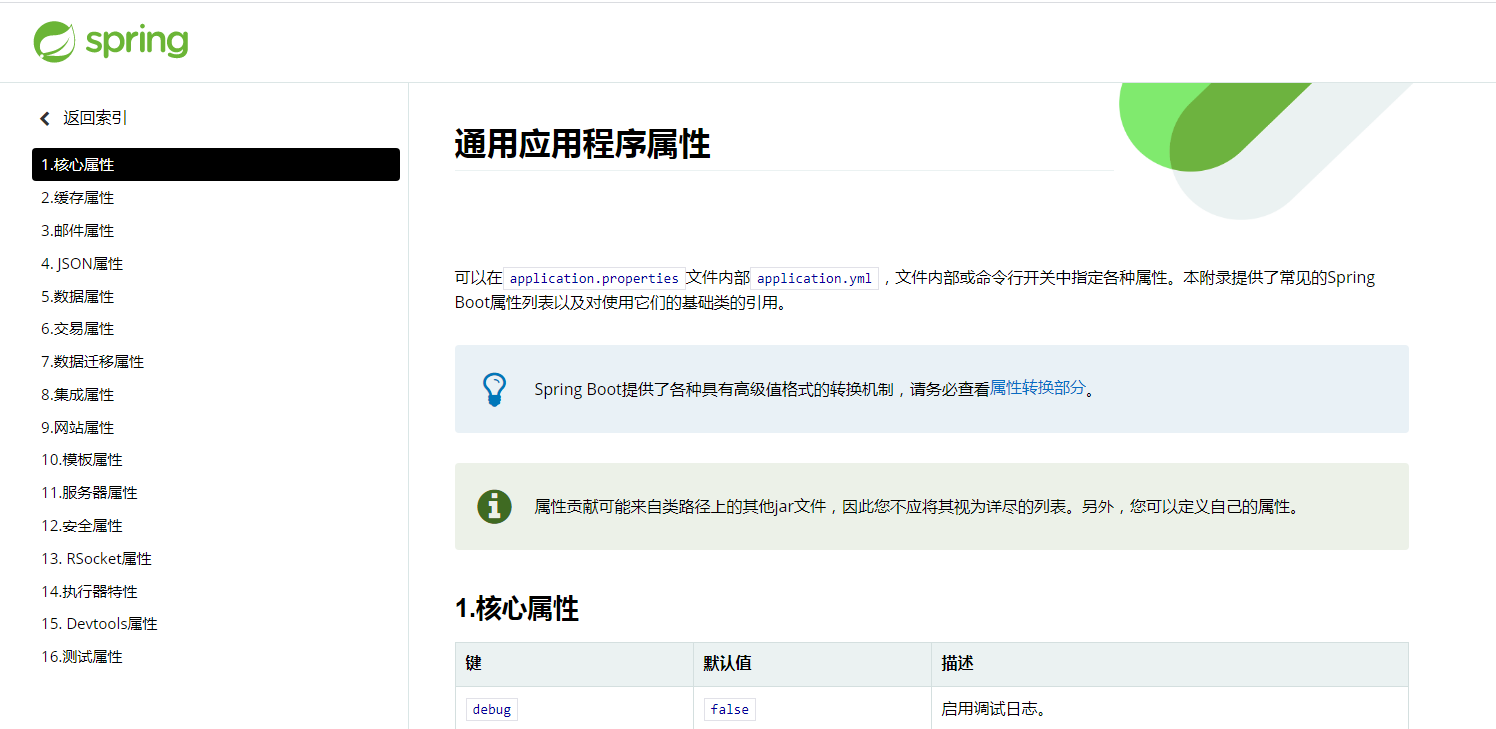Go to 8.集成属性

click(x=78, y=395)
